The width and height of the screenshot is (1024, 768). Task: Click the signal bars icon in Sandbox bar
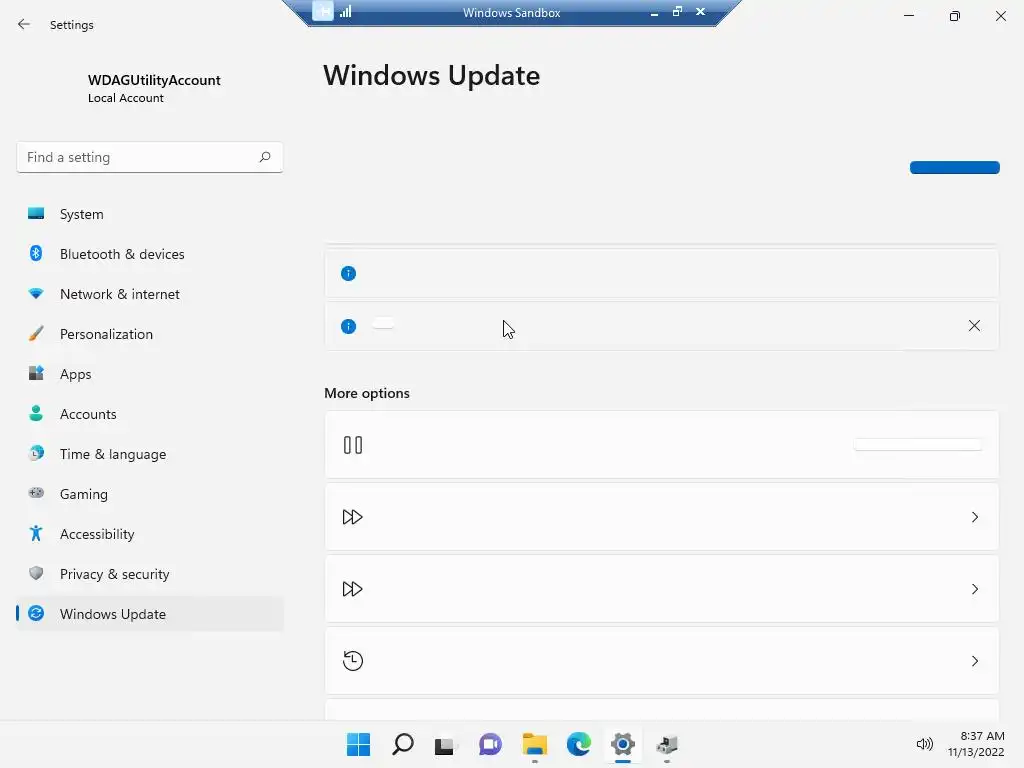[345, 11]
